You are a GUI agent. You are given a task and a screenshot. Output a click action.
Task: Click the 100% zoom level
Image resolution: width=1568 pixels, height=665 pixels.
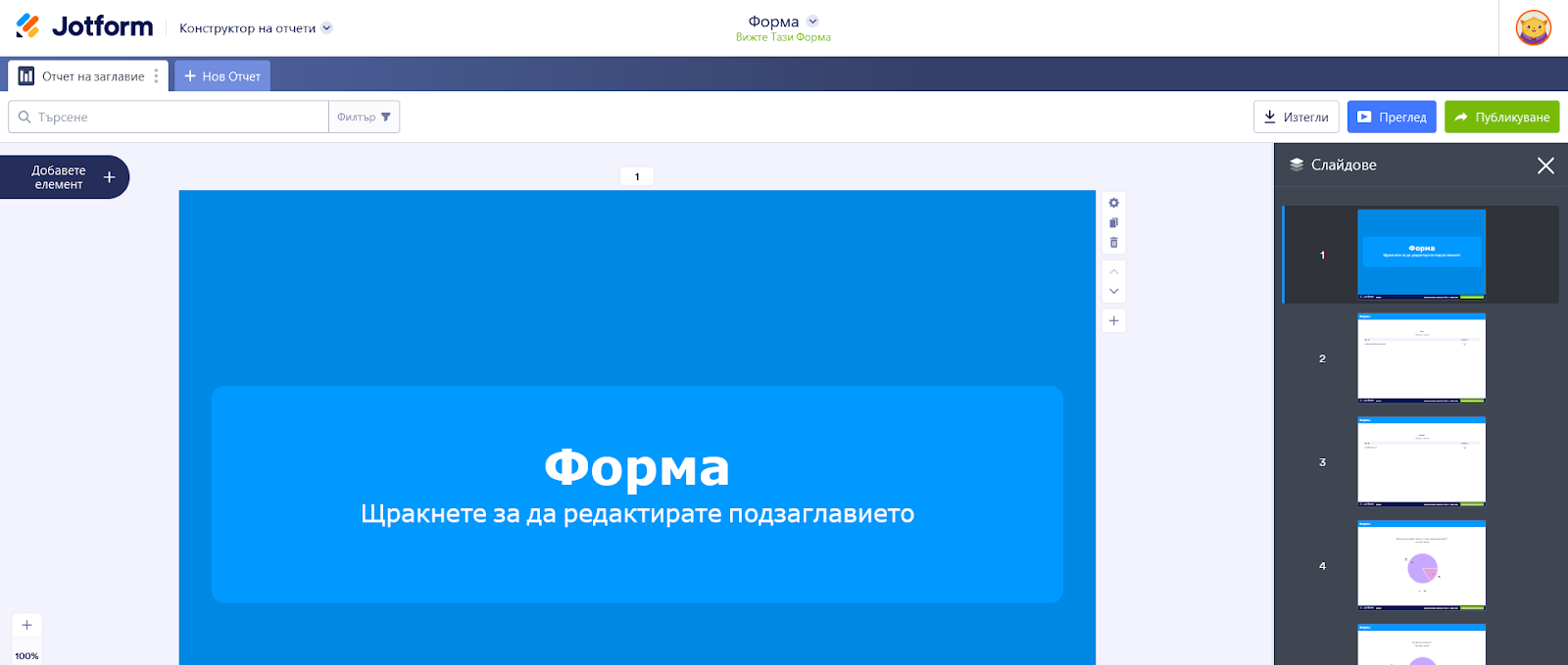[x=26, y=655]
